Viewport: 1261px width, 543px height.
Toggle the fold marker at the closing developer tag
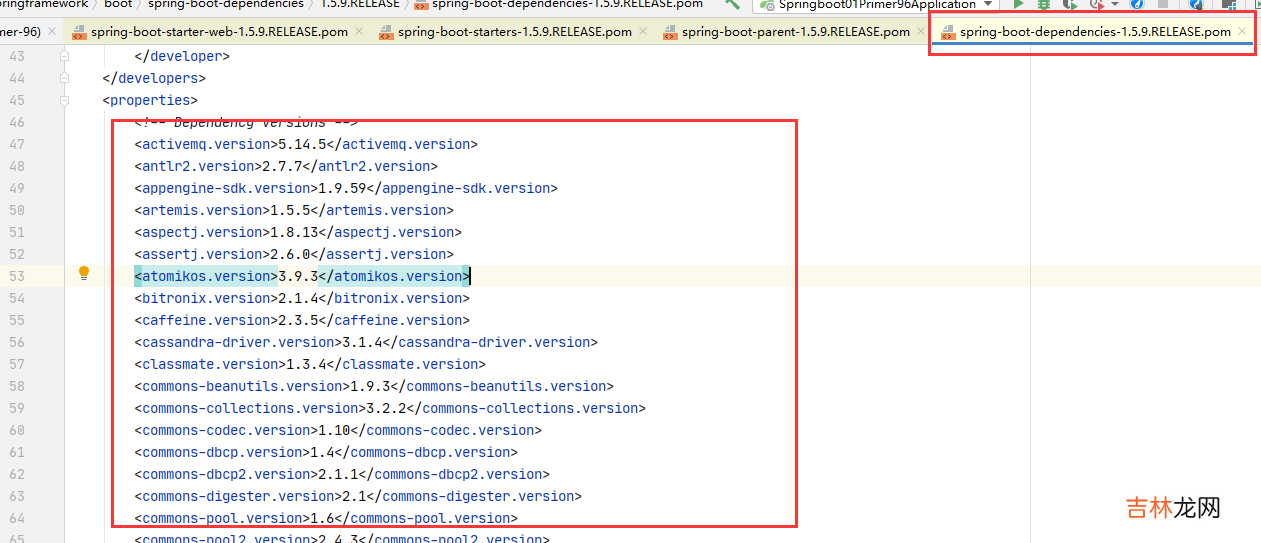tap(65, 56)
